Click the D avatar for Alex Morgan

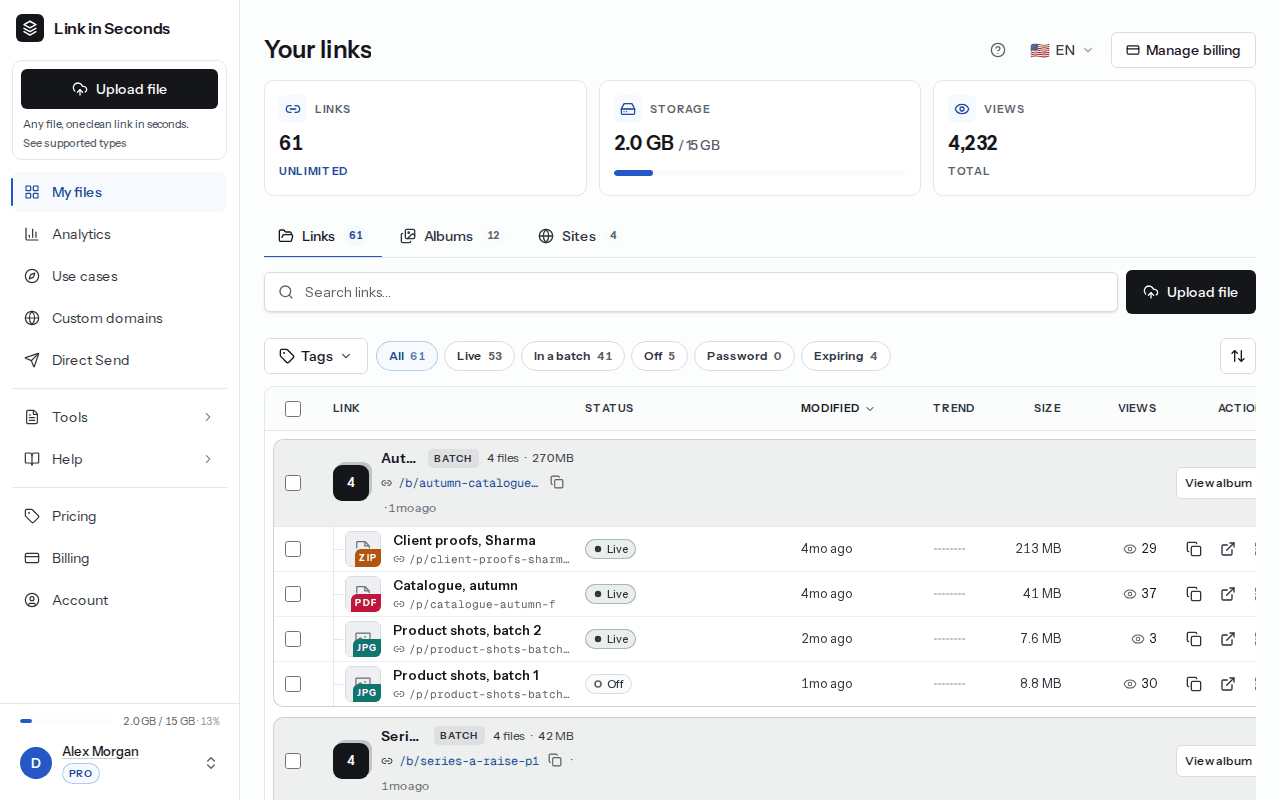pos(36,763)
